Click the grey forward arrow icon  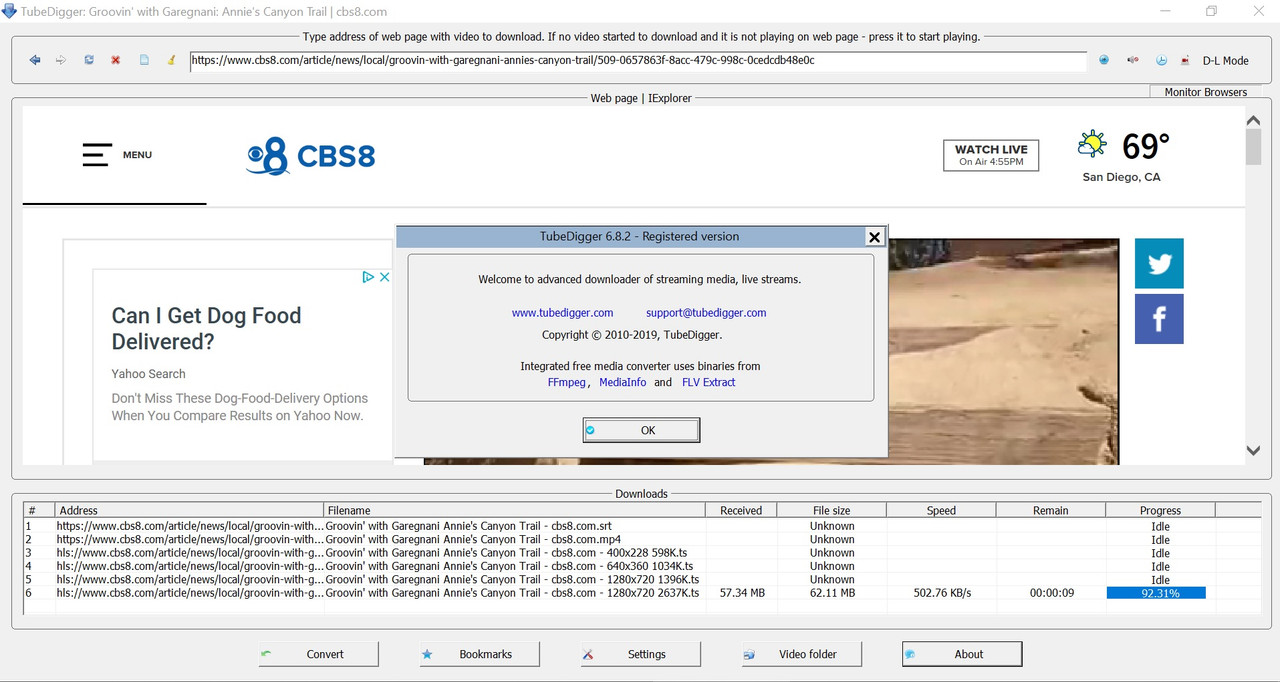pyautogui.click(x=61, y=60)
